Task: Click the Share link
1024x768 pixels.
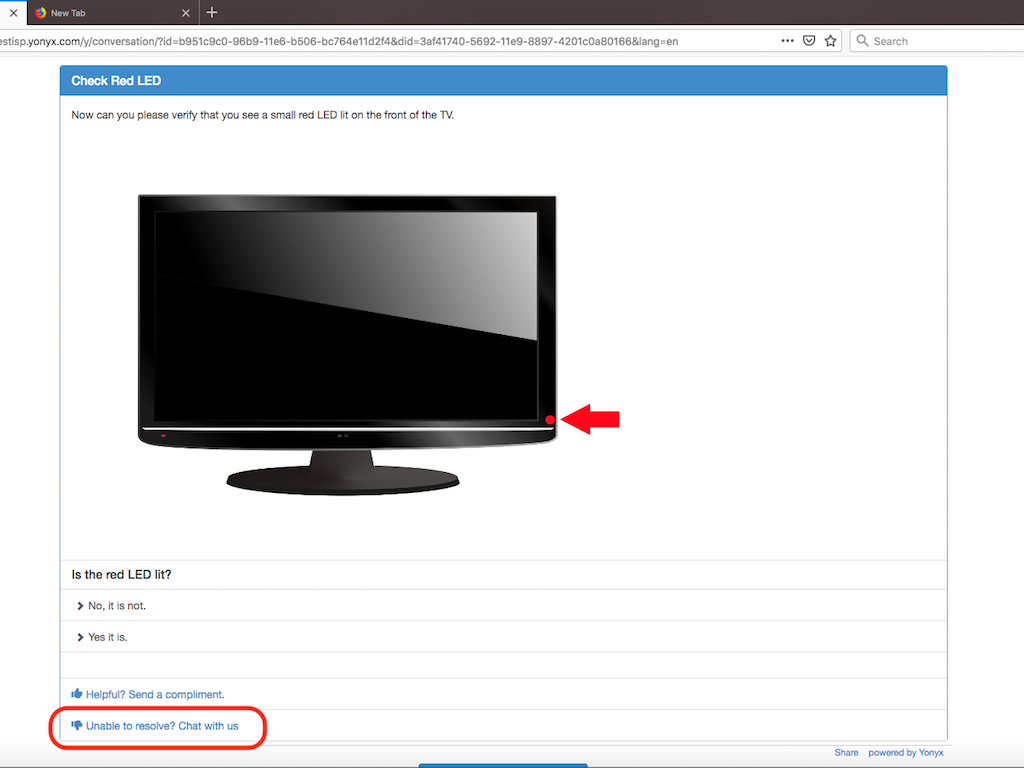Action: tap(846, 752)
